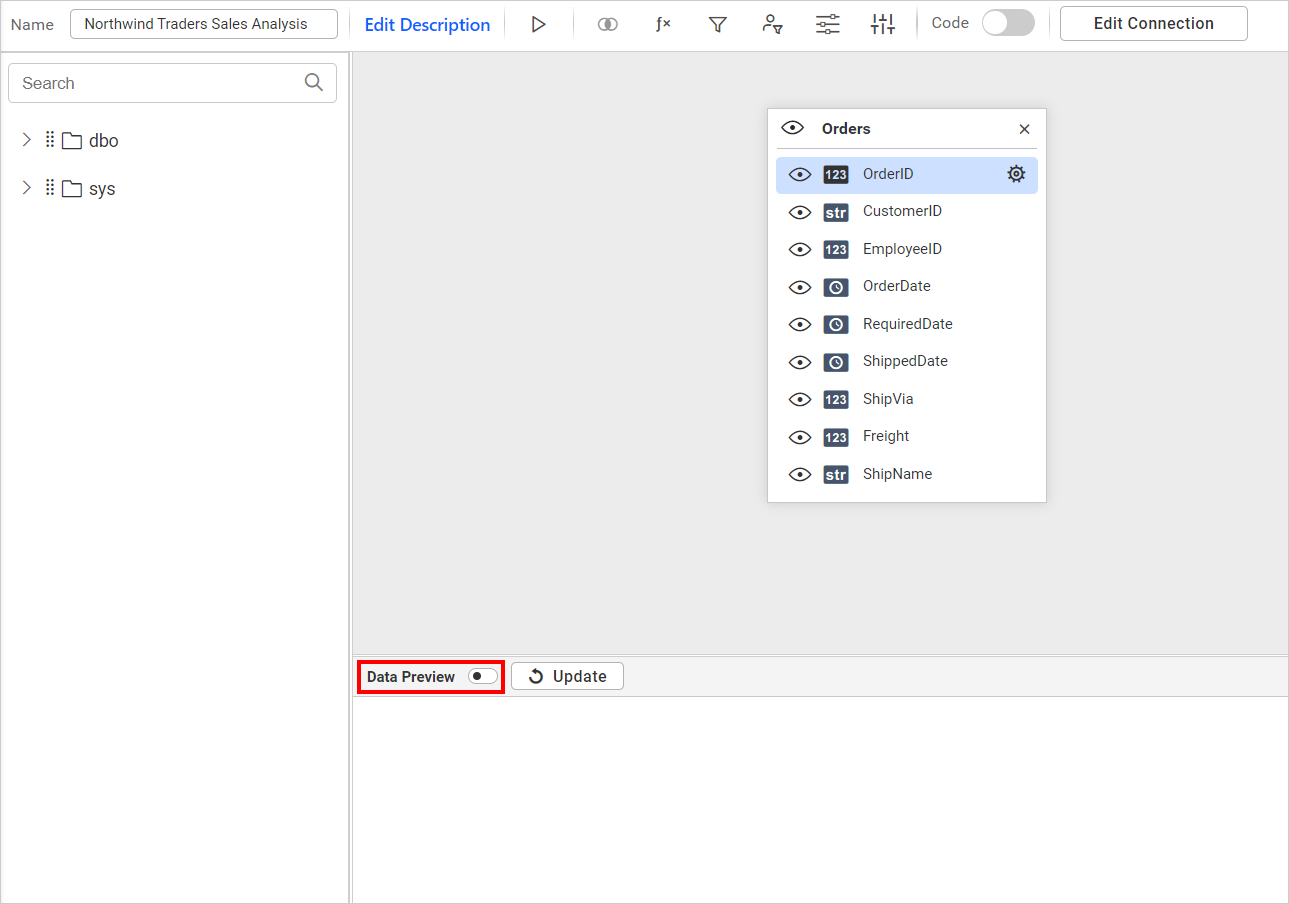Open the query parameters sliders icon
This screenshot has width=1289, height=904.
pyautogui.click(x=827, y=24)
